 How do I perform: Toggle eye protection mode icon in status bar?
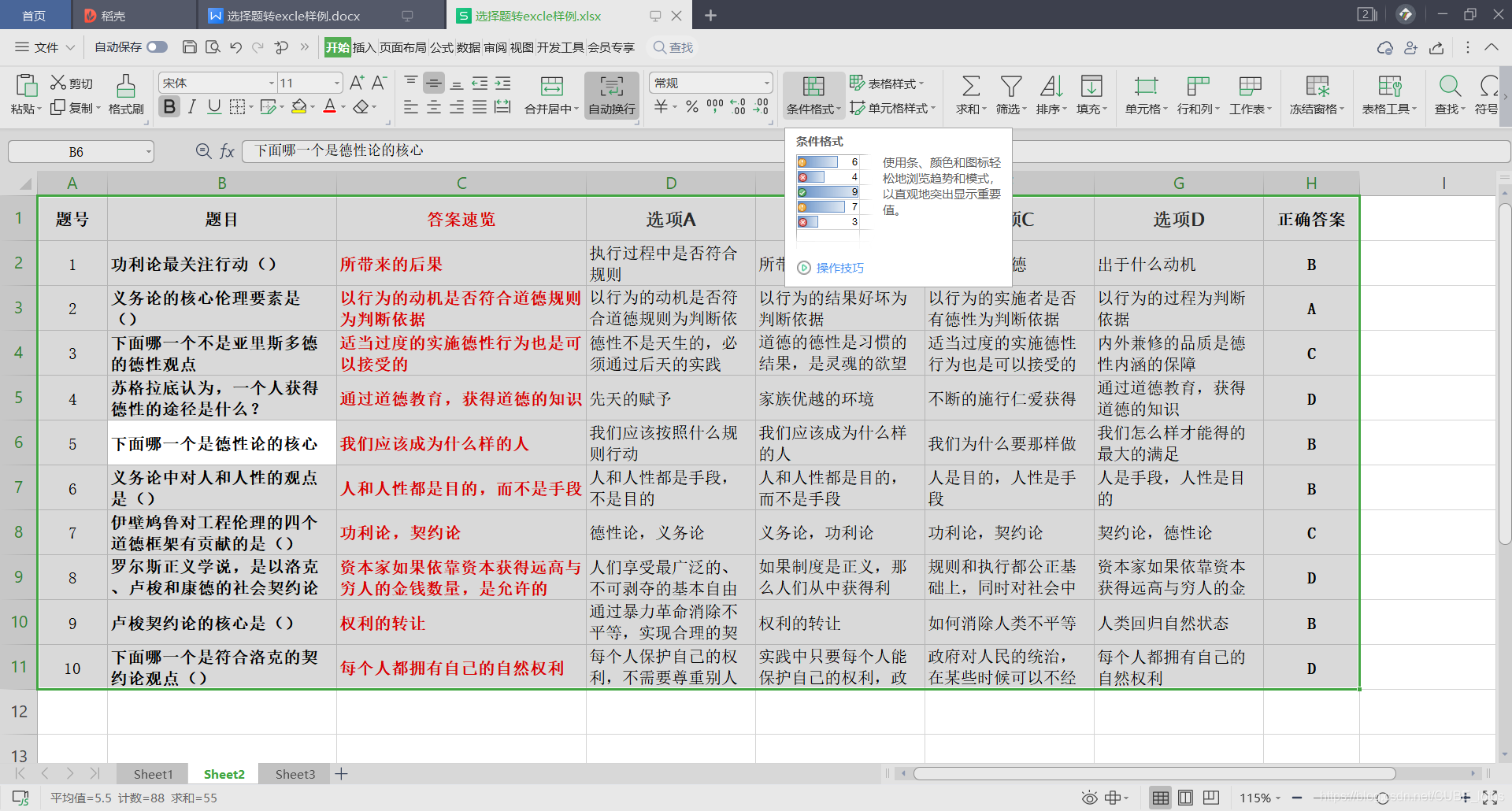coord(1089,798)
